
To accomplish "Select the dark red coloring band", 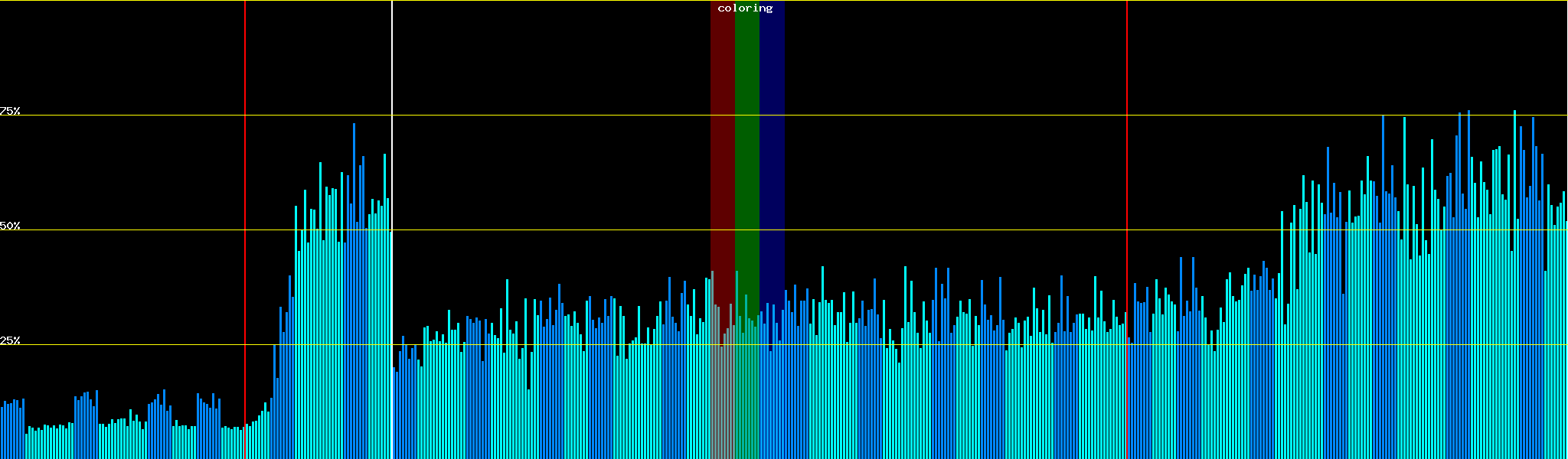I will coord(722,153).
